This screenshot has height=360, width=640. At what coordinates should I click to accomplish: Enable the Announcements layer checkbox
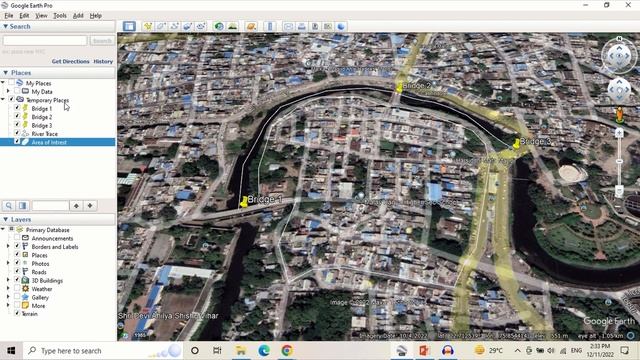click(x=17, y=238)
